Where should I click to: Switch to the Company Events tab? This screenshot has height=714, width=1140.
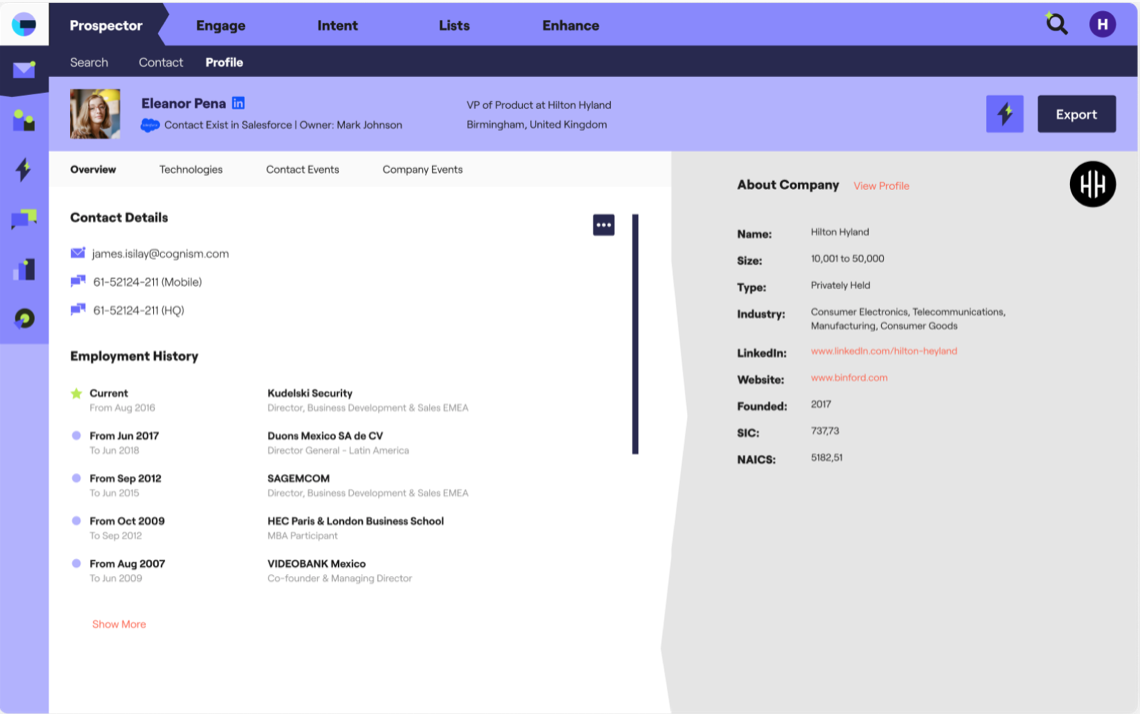(421, 169)
